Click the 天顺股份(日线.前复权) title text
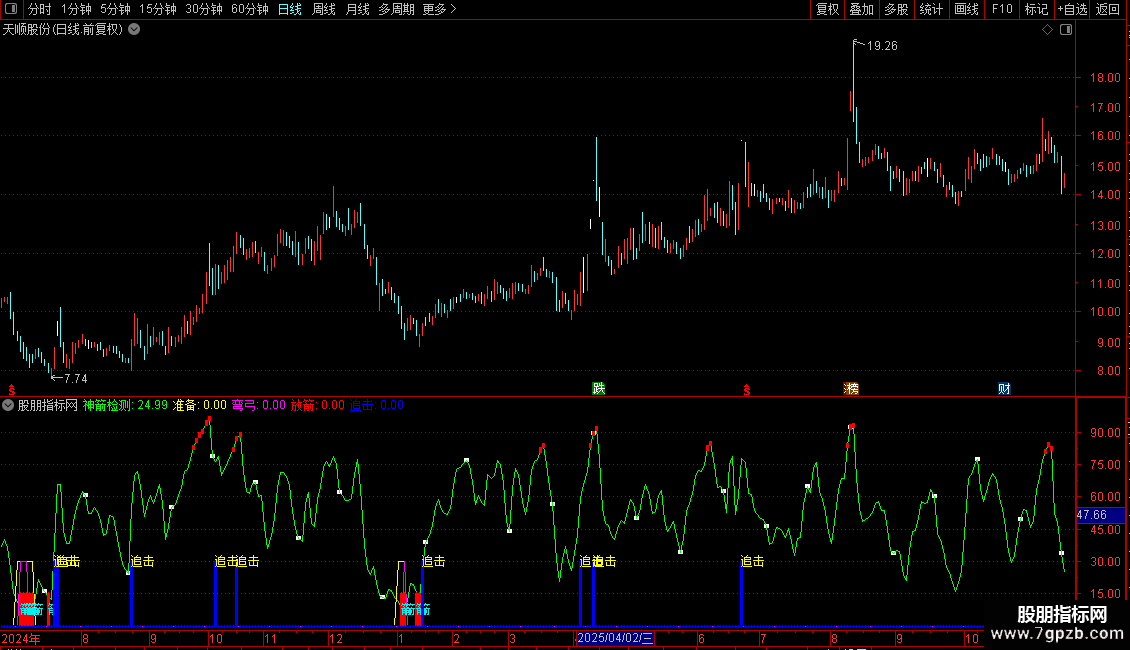Screen dimensions: 1130x650 (63, 30)
